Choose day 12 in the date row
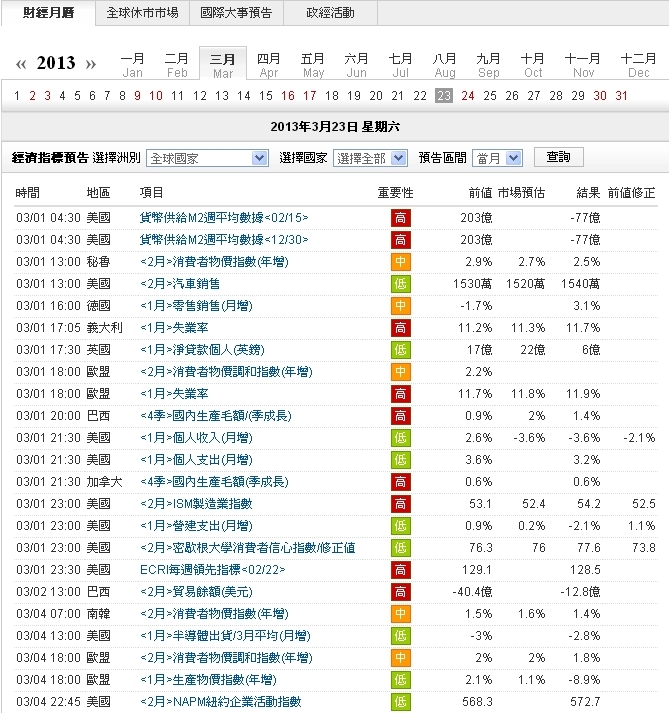Viewport: 669px width, 713px height. click(200, 96)
